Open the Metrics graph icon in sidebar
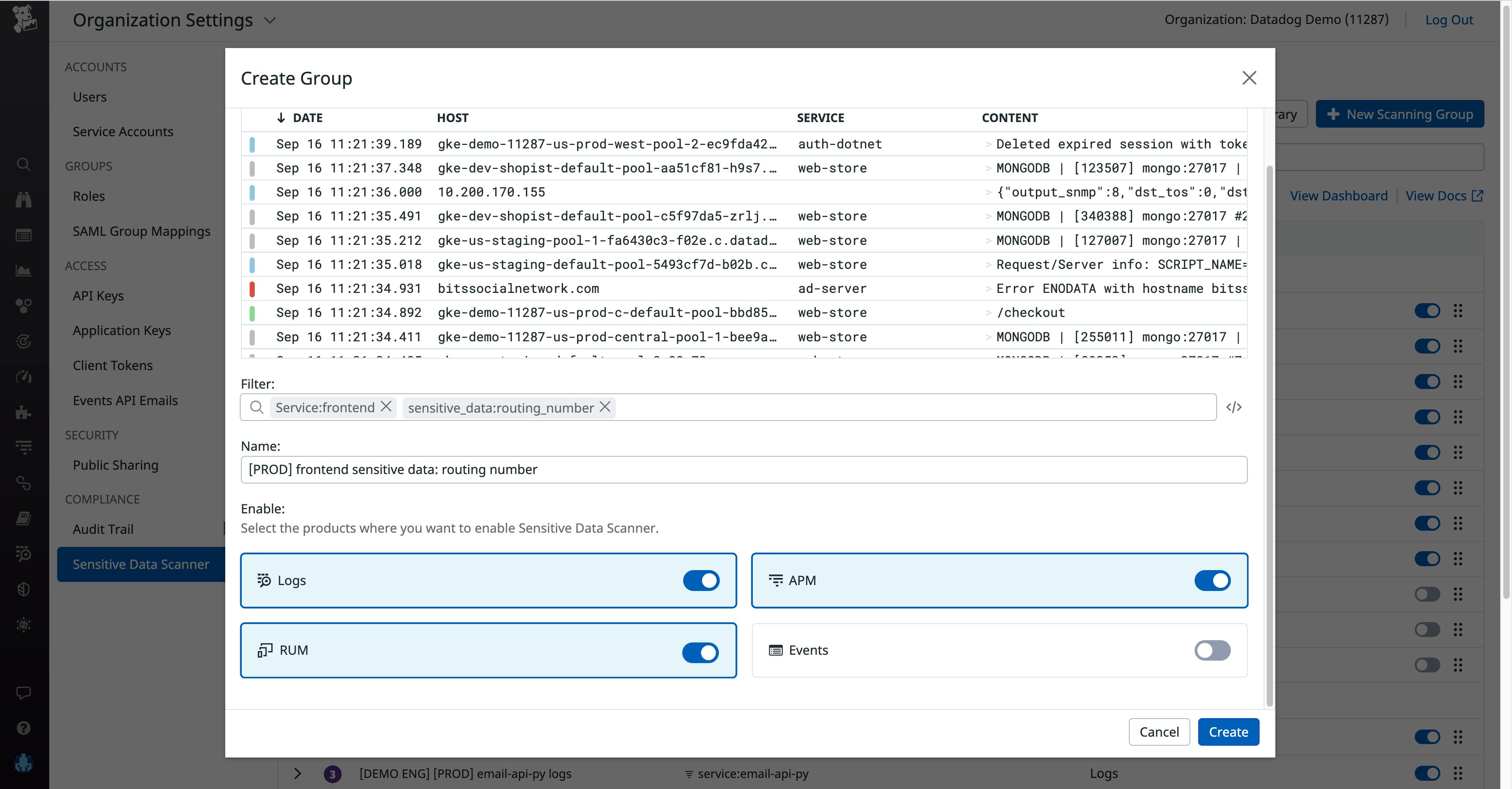 pyautogui.click(x=24, y=270)
